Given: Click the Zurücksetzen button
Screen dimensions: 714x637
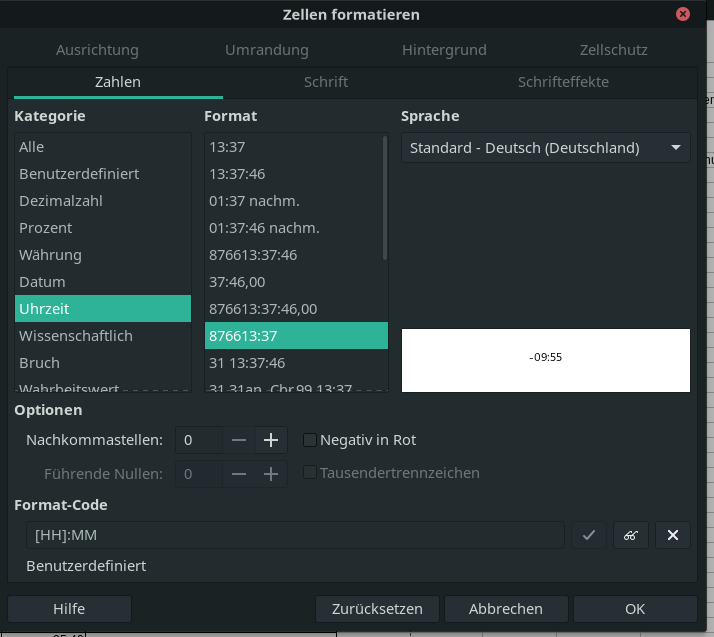Looking at the screenshot, I should (377, 609).
